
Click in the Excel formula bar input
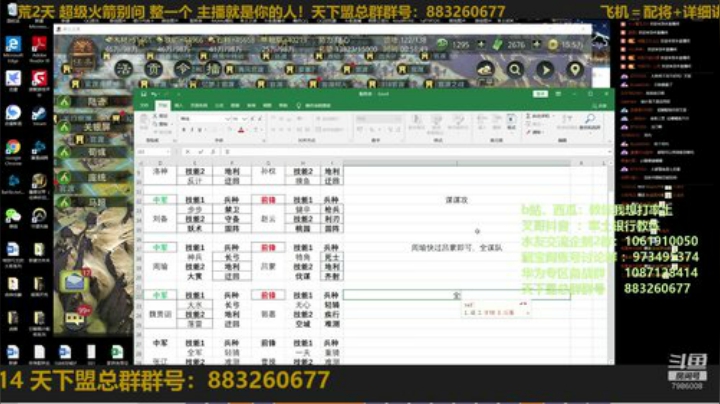(x=413, y=152)
